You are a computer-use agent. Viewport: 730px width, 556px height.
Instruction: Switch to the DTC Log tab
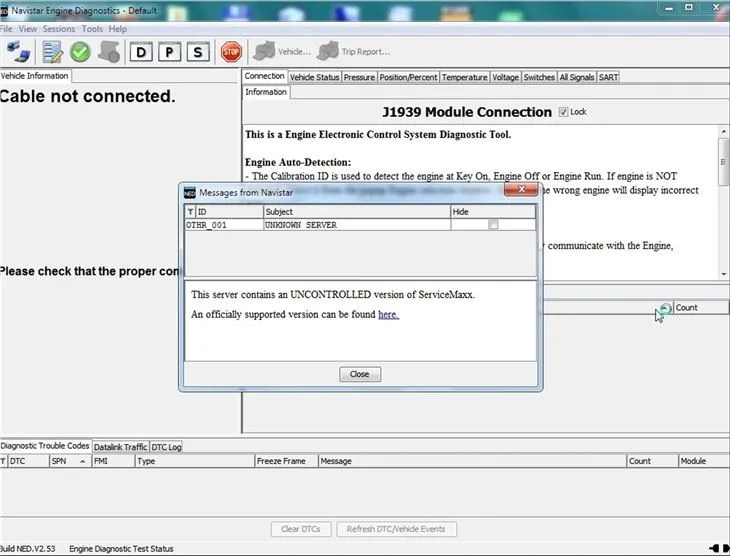(x=166, y=447)
